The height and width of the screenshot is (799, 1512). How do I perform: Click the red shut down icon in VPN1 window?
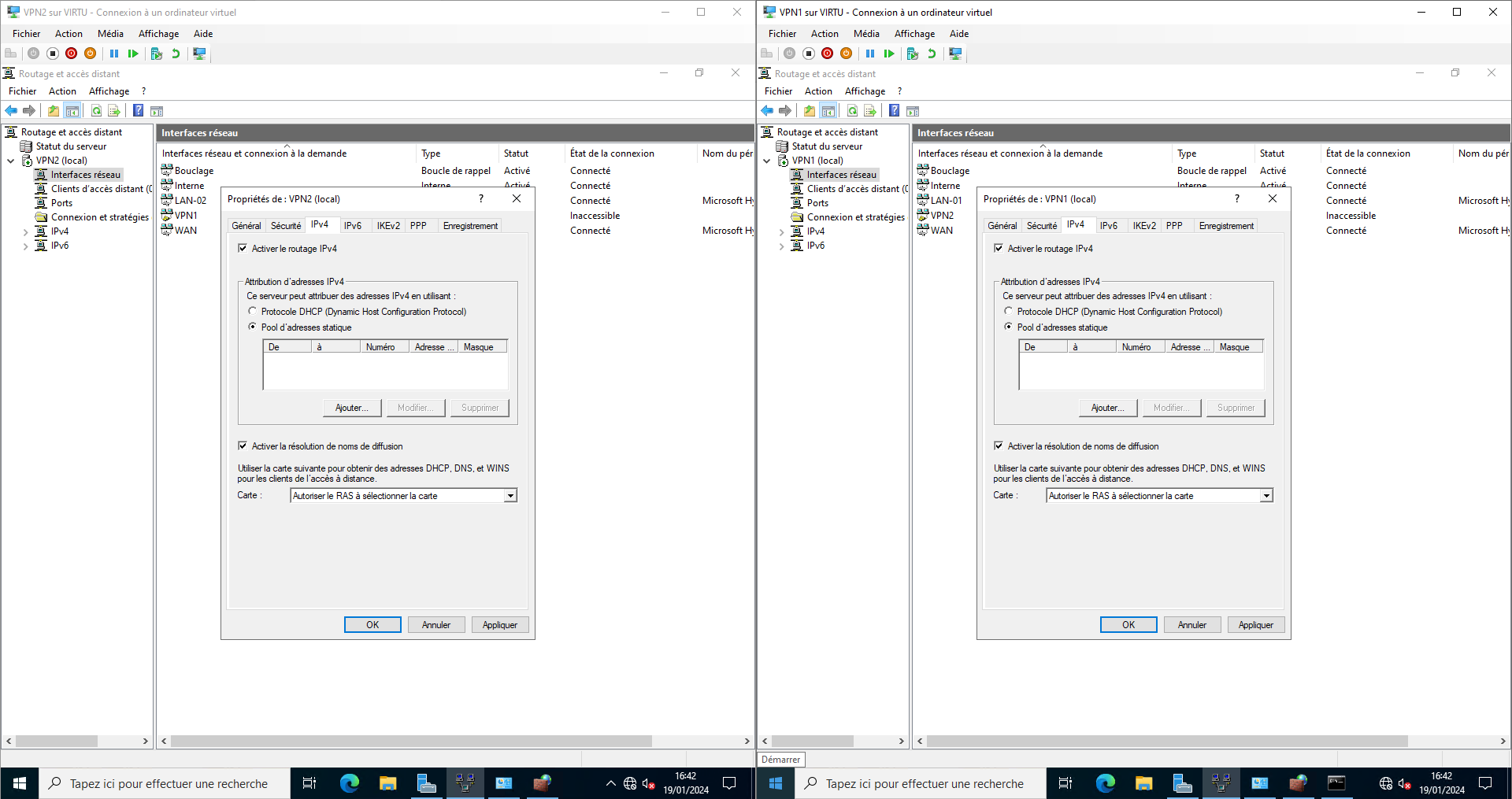(827, 54)
